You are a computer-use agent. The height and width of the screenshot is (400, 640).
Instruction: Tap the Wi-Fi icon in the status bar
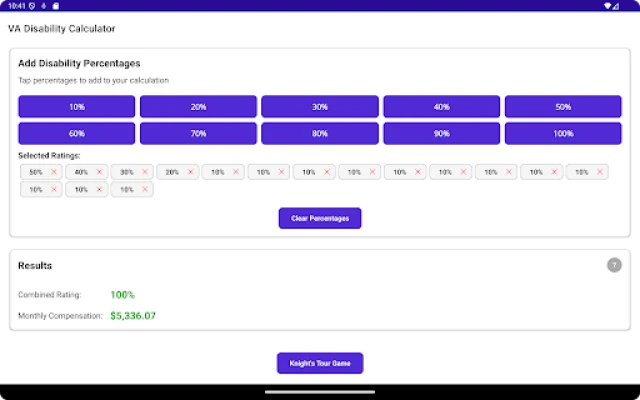[x=609, y=6]
